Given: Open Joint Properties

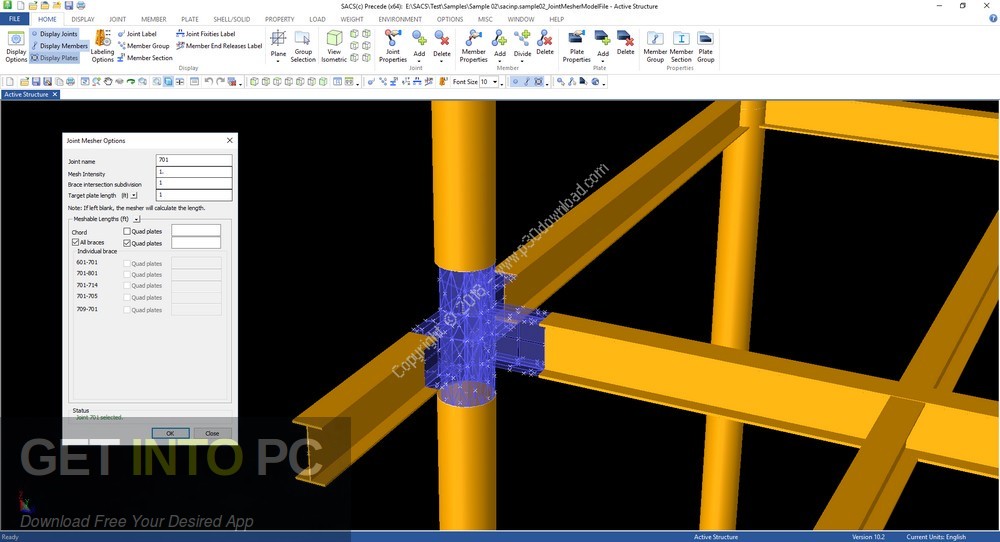Looking at the screenshot, I should tap(393, 46).
